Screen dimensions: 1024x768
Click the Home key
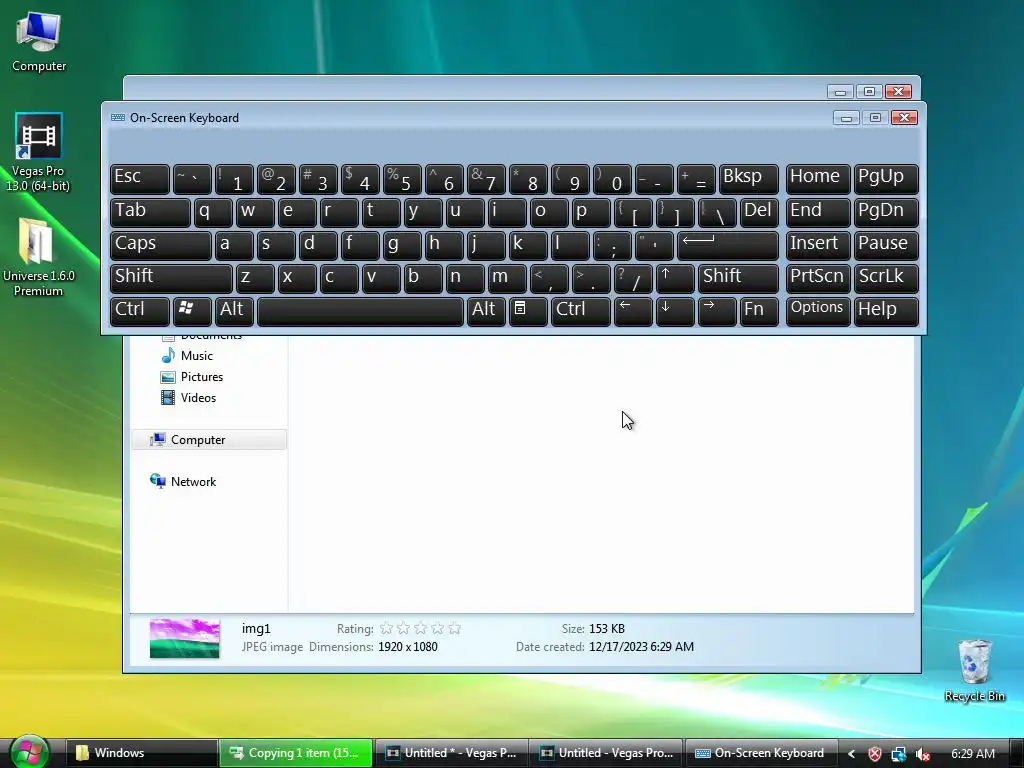[818, 178]
